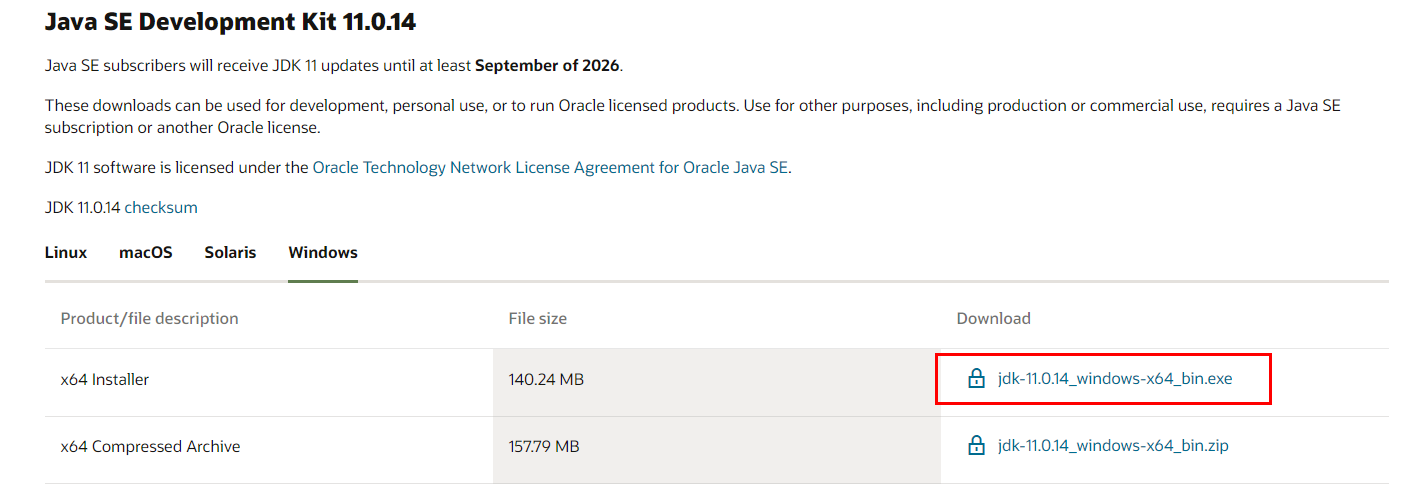Click the bold September of 2026 text
Viewport: 1423px width, 494px height.
point(548,66)
